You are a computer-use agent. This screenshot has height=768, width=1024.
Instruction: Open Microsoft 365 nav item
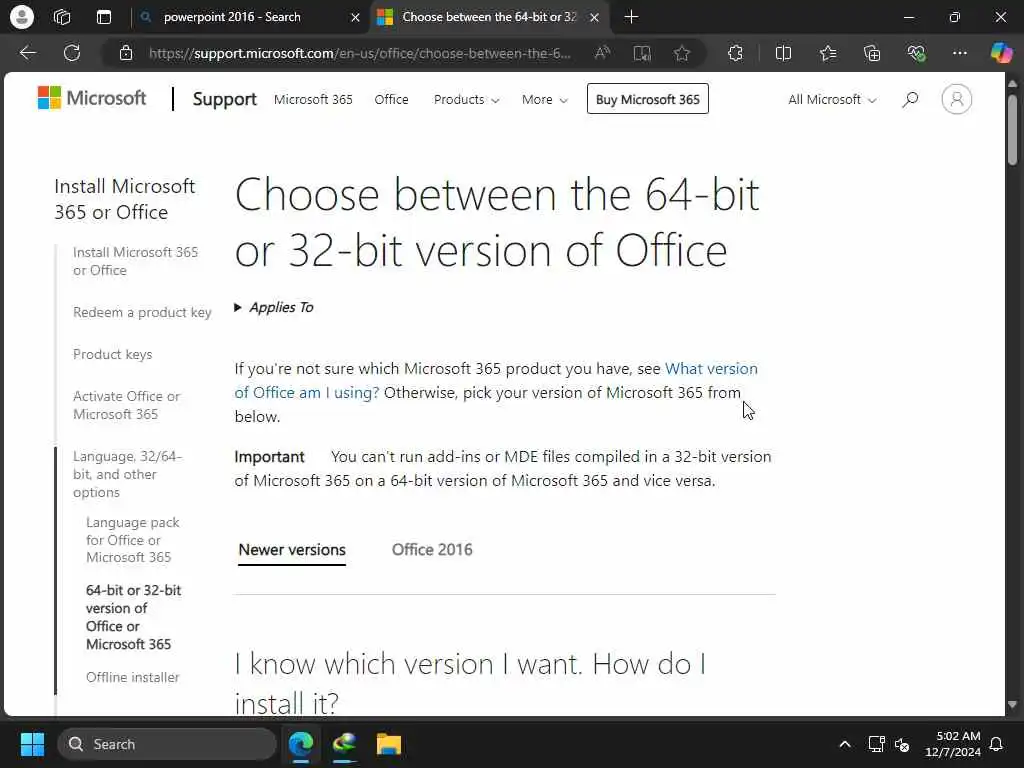313,99
